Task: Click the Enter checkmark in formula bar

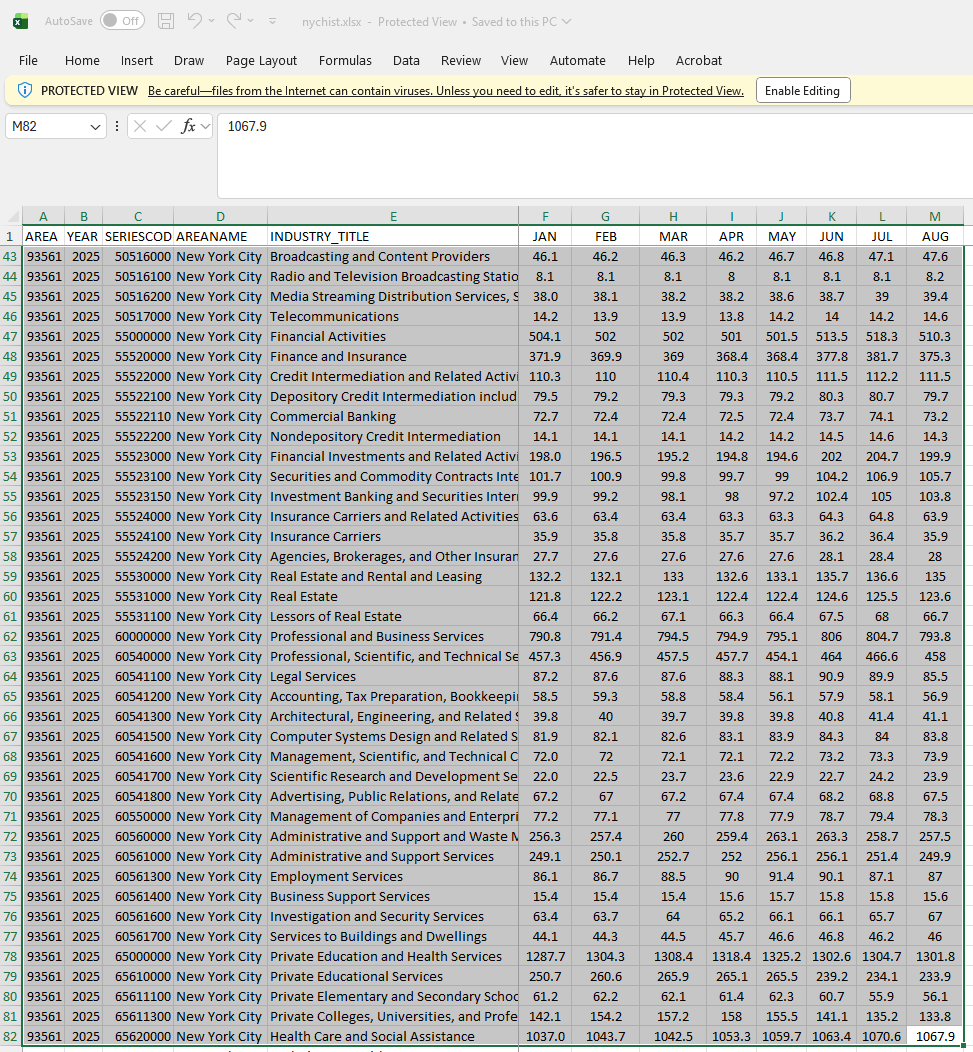Action: (x=164, y=126)
